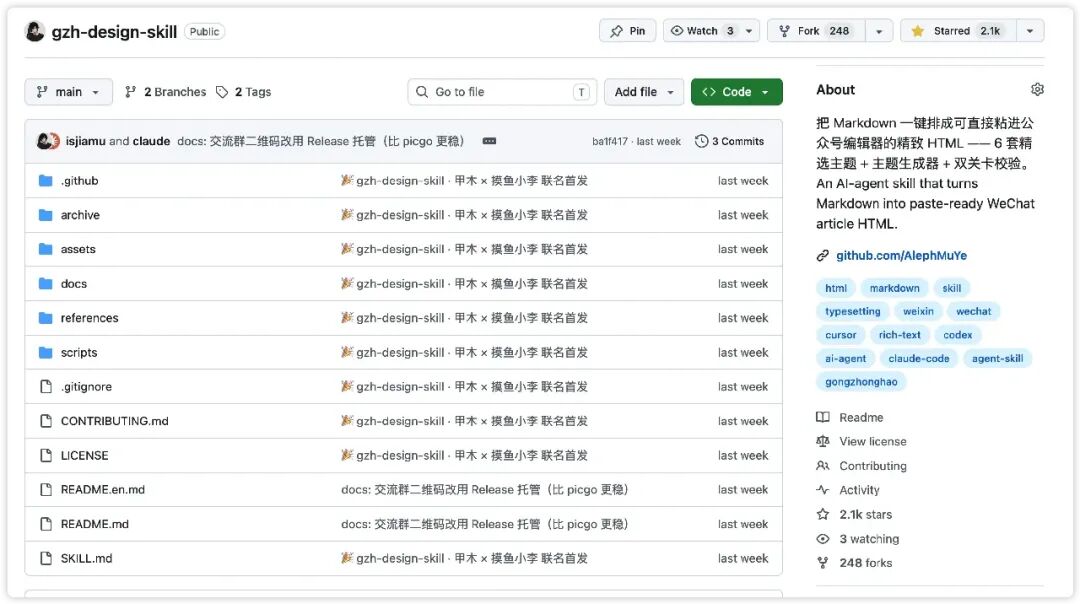Open the scripts folder

[x=79, y=352]
